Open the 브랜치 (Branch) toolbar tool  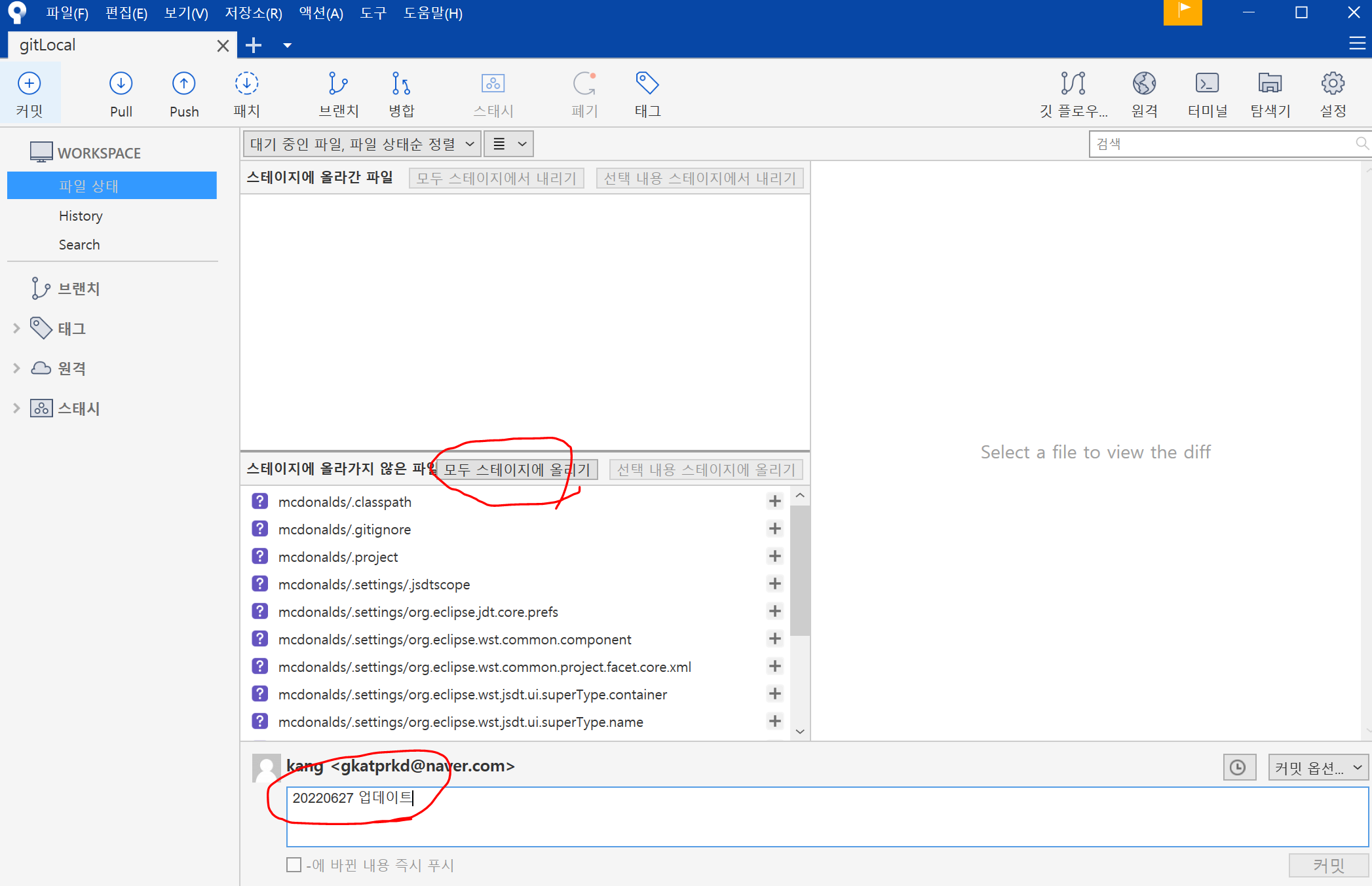pos(339,94)
